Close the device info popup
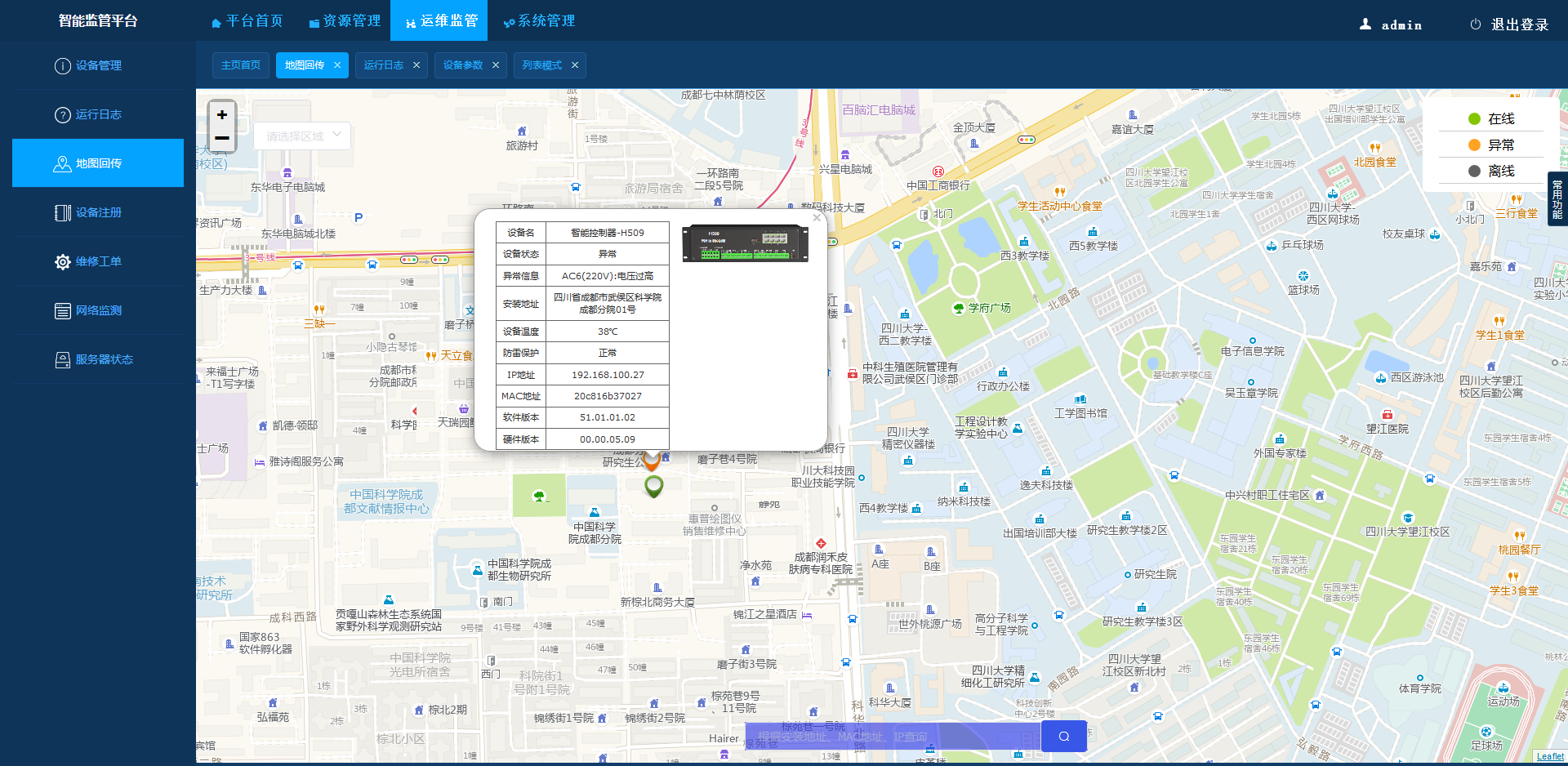This screenshot has height=766, width=1568. coord(816,218)
